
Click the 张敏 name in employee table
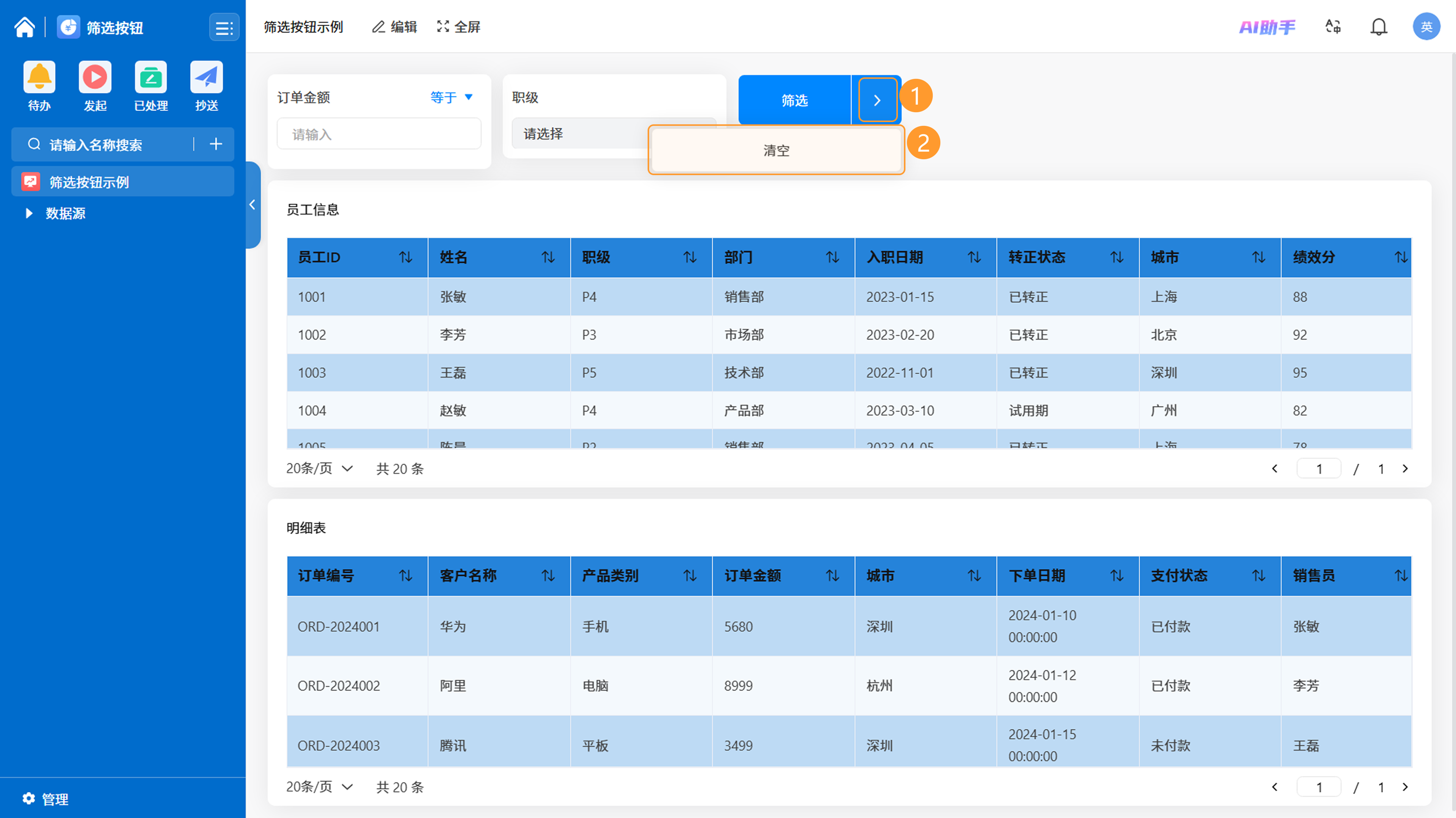[x=453, y=296]
